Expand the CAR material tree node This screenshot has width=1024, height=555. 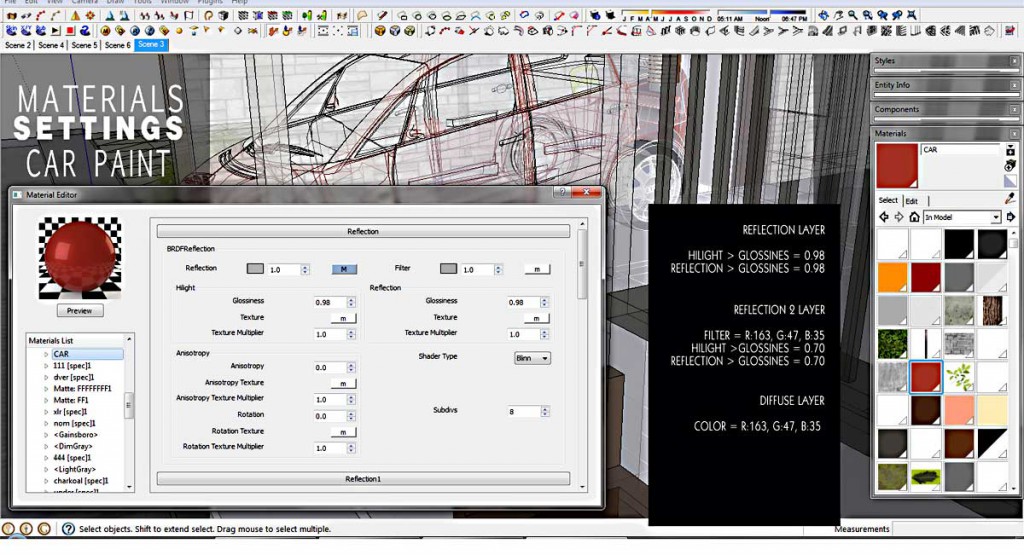click(x=46, y=355)
